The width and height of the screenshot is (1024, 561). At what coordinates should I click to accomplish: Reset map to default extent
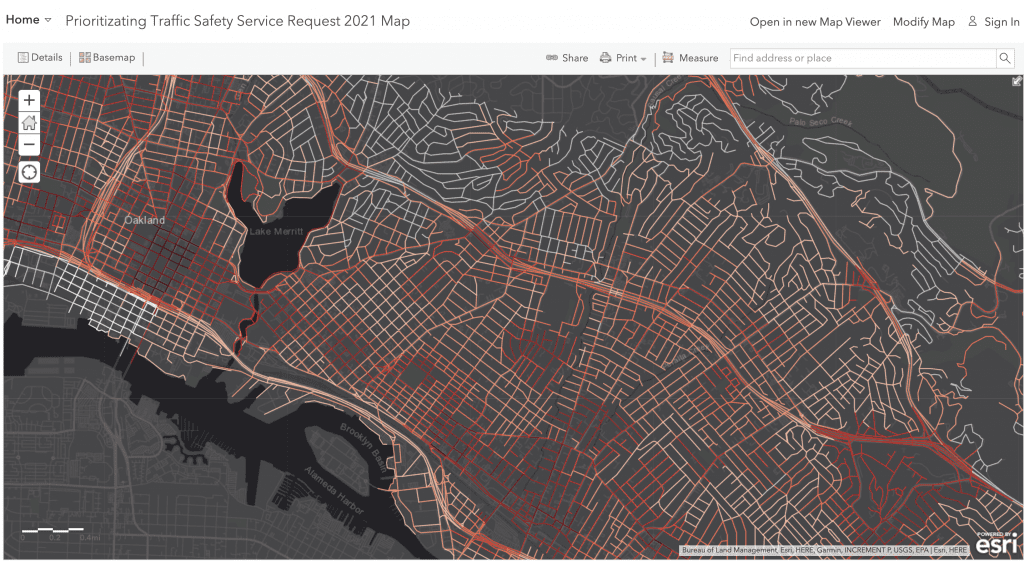pos(29,123)
